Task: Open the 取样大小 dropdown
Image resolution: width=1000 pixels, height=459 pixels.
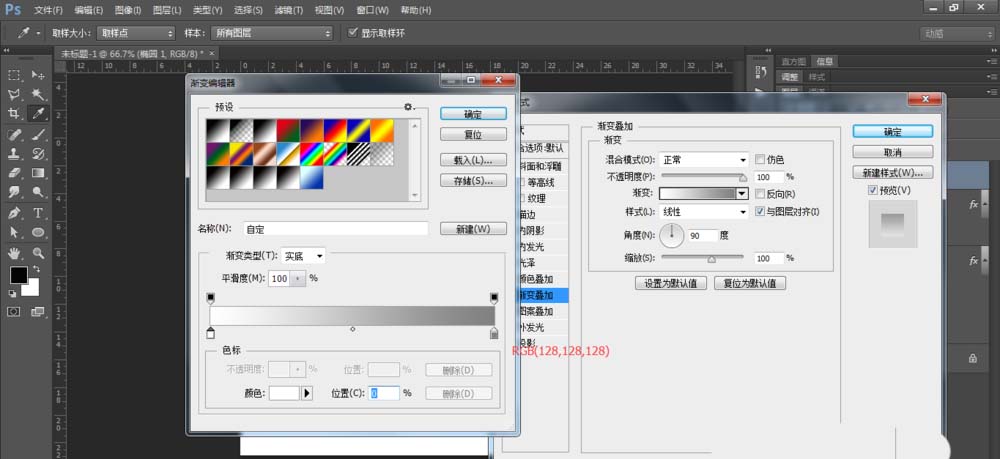Action: (x=135, y=33)
